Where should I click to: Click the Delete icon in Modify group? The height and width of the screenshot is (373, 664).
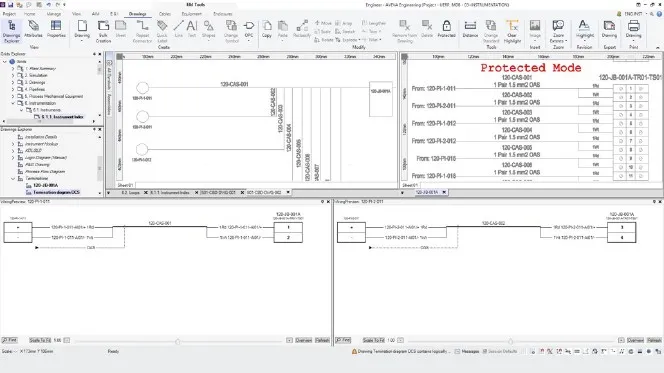coord(427,29)
